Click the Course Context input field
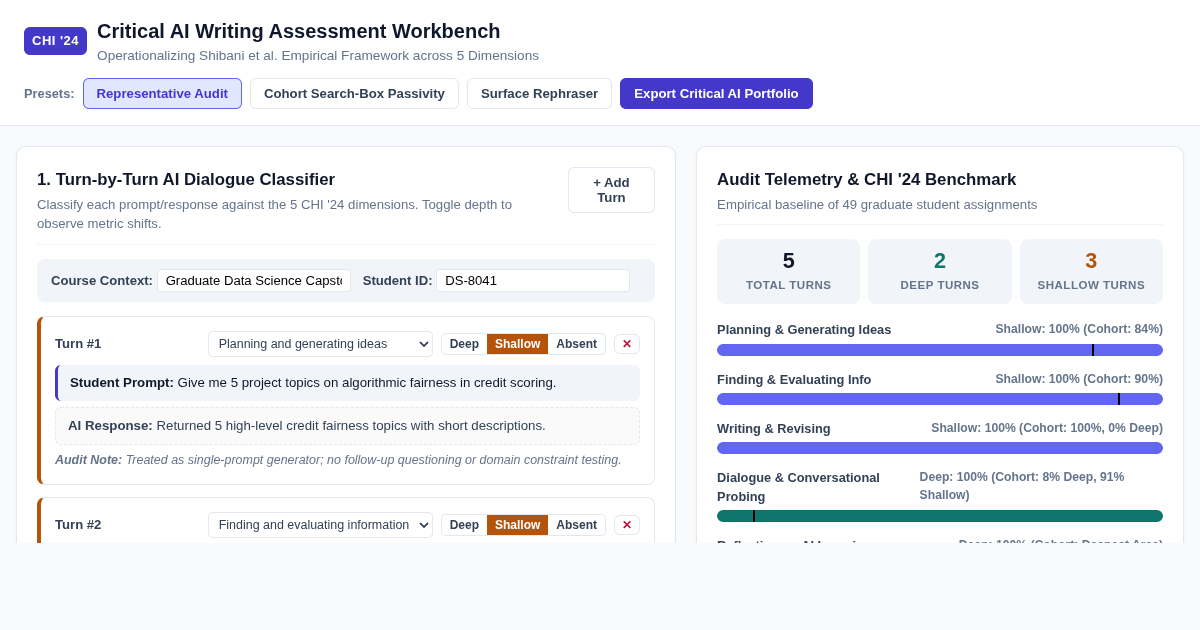 point(254,280)
